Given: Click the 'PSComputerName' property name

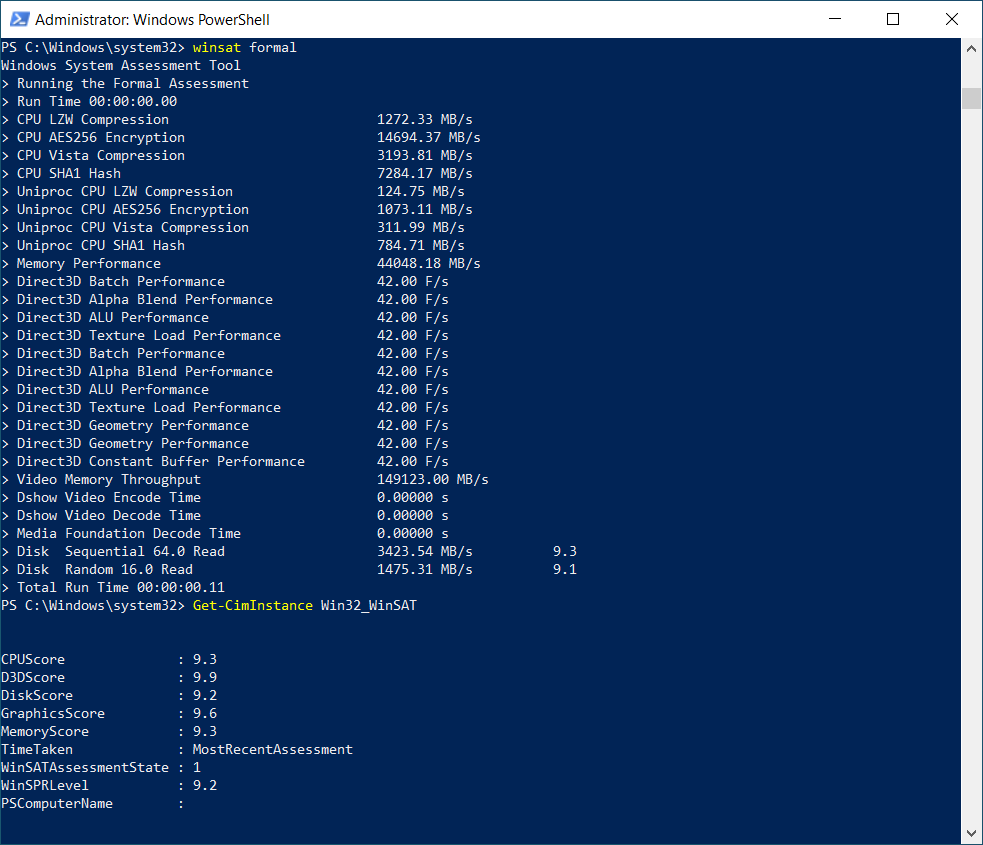Looking at the screenshot, I should click(56, 804).
